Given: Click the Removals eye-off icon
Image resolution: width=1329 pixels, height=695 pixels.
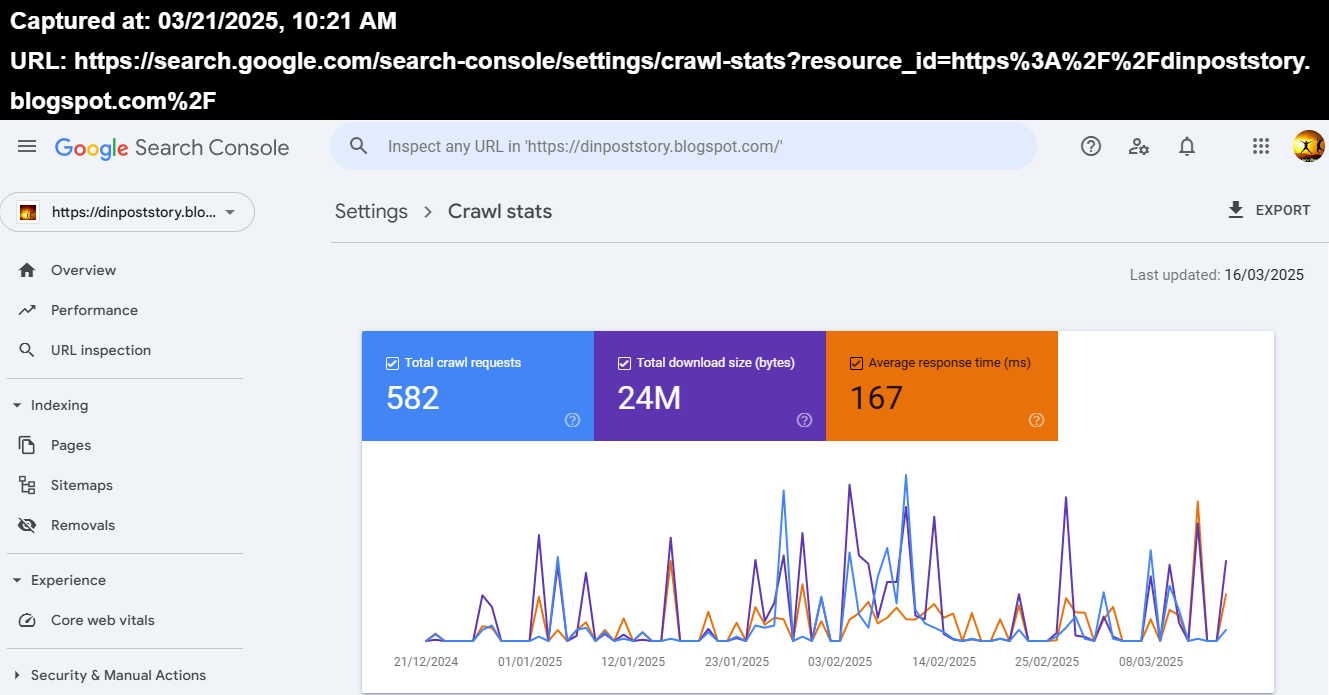Looking at the screenshot, I should 27,525.
